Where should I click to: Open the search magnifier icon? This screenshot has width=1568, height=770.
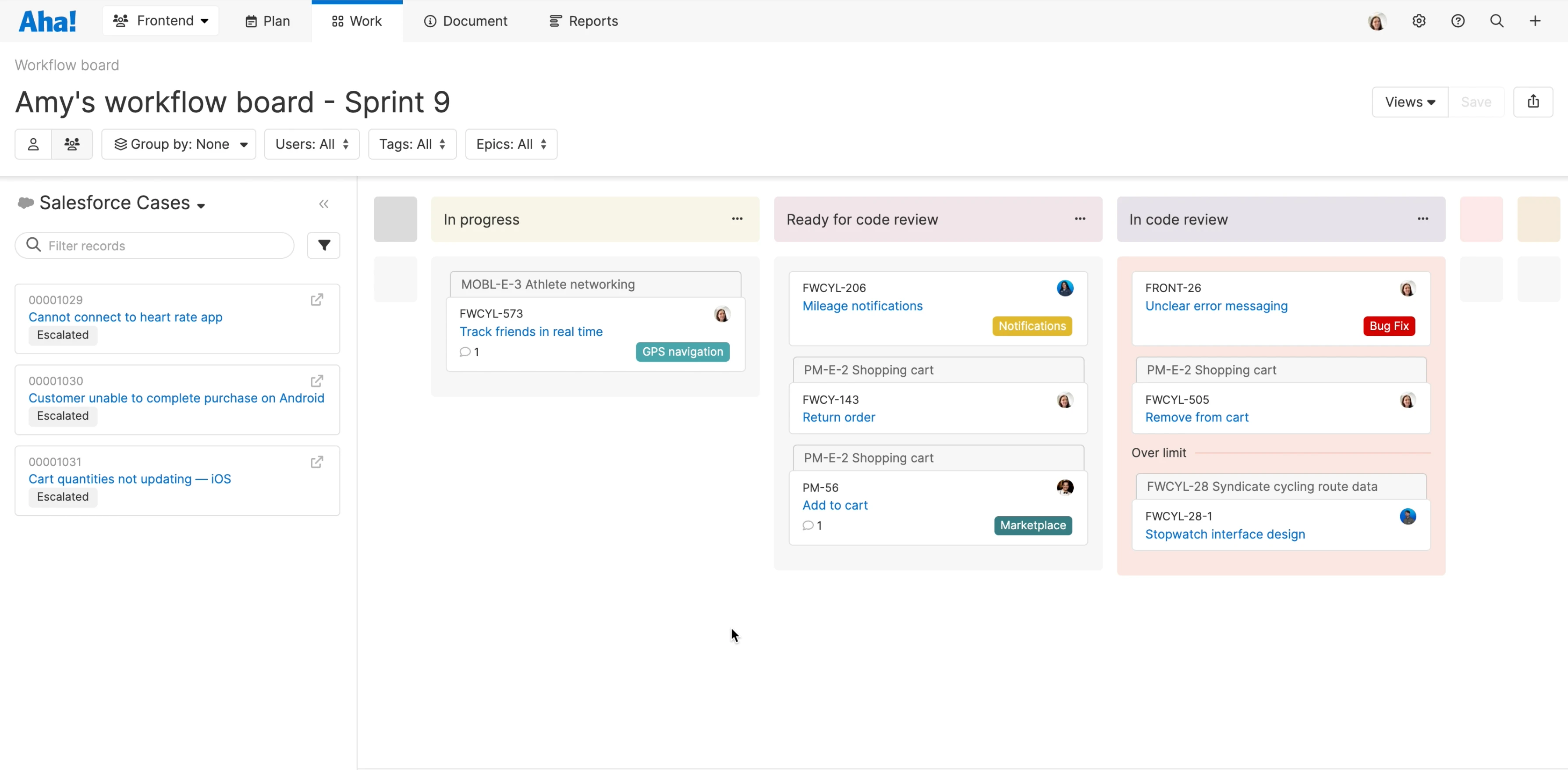click(x=1497, y=21)
